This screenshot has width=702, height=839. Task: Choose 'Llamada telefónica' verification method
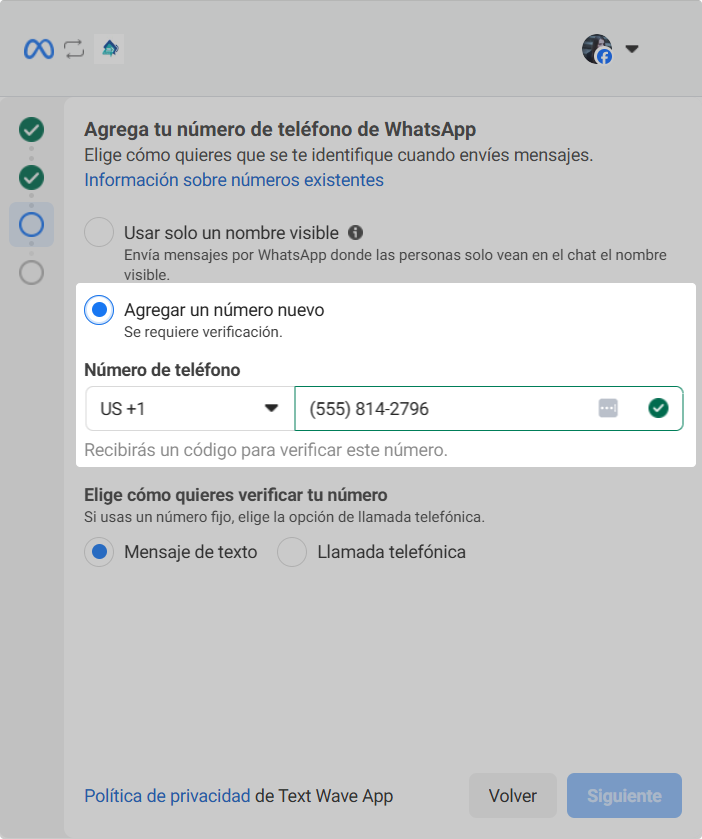292,552
